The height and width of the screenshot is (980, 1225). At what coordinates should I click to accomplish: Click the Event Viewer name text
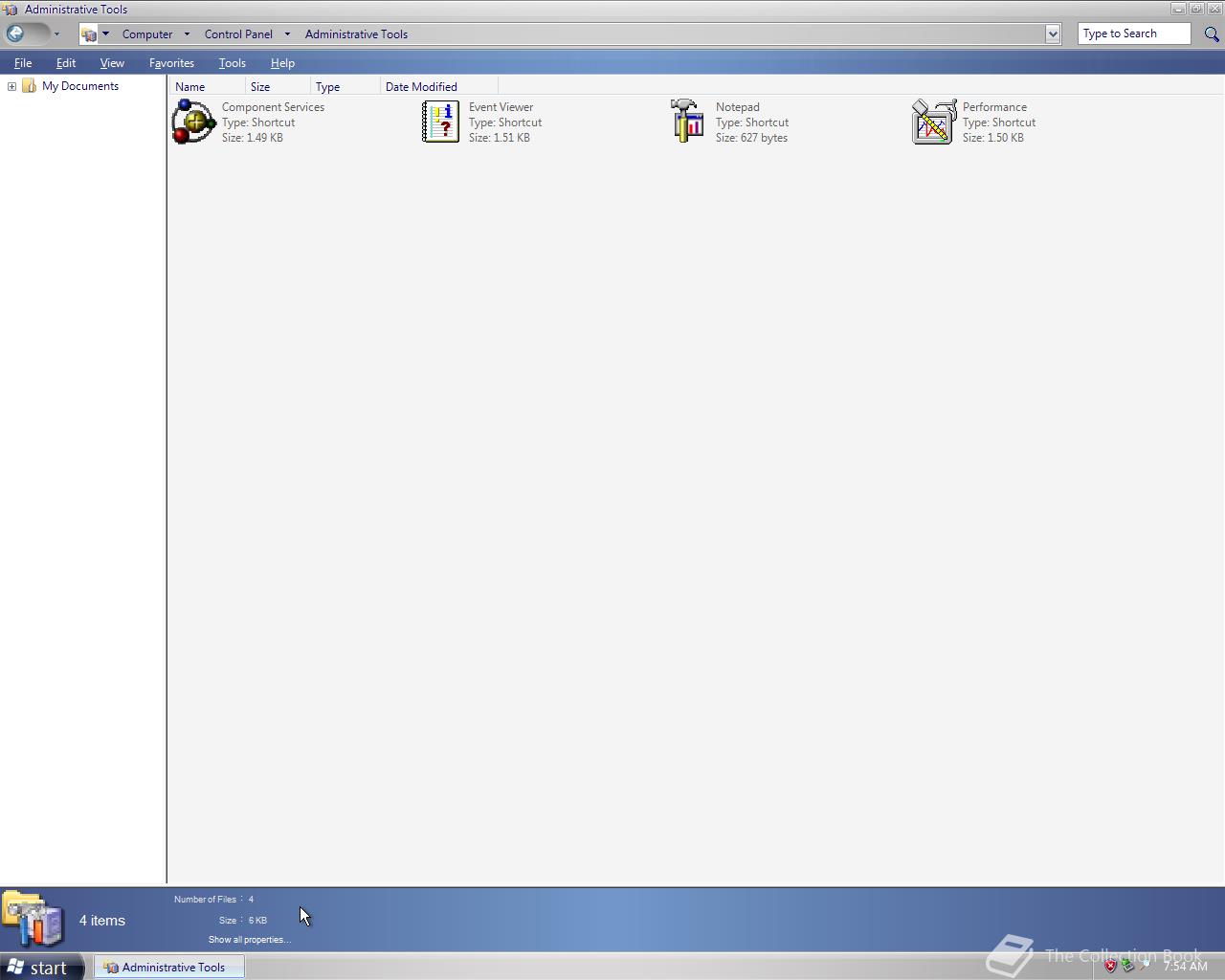click(501, 107)
